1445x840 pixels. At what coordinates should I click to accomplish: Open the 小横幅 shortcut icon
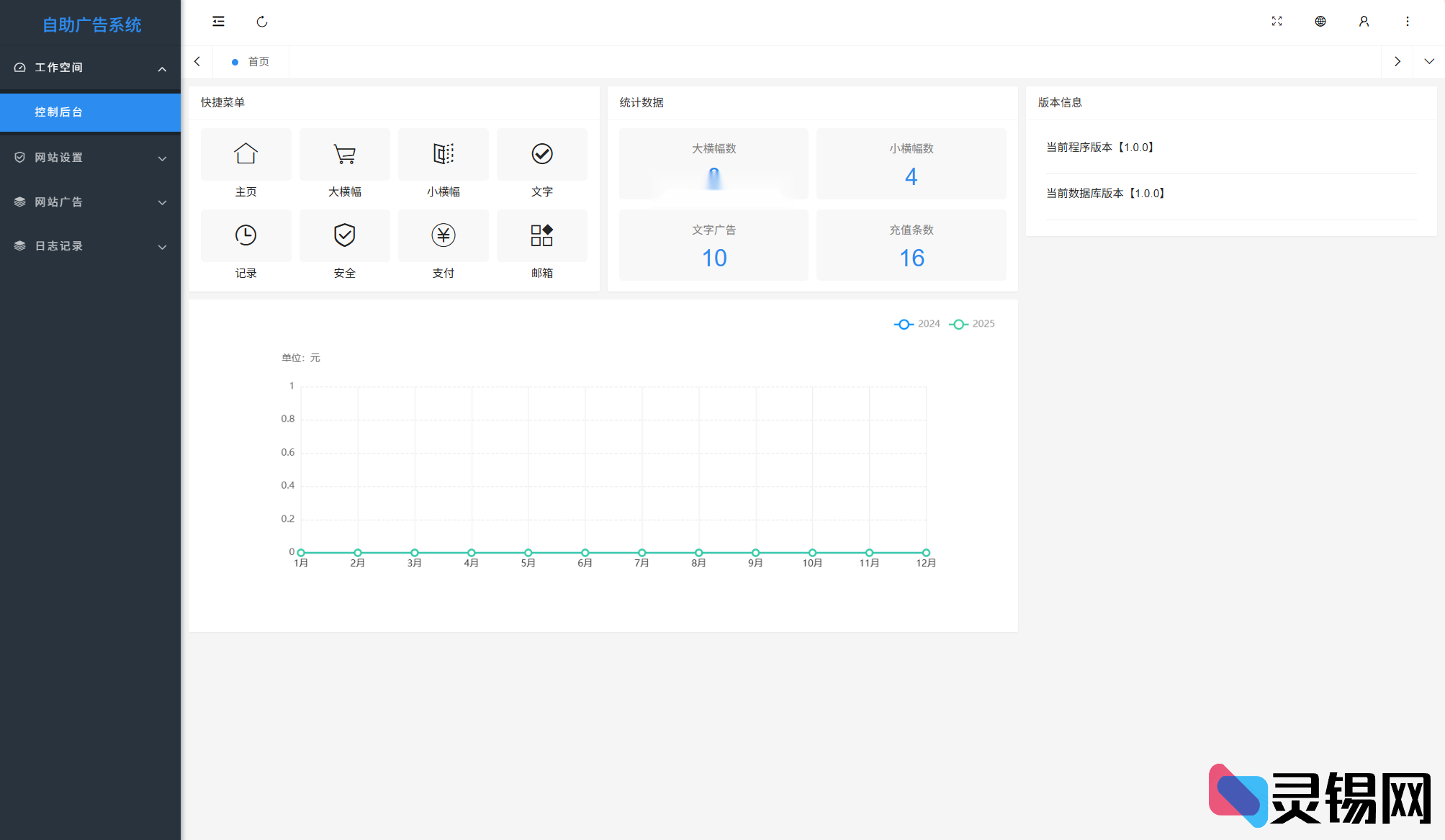[x=443, y=154]
